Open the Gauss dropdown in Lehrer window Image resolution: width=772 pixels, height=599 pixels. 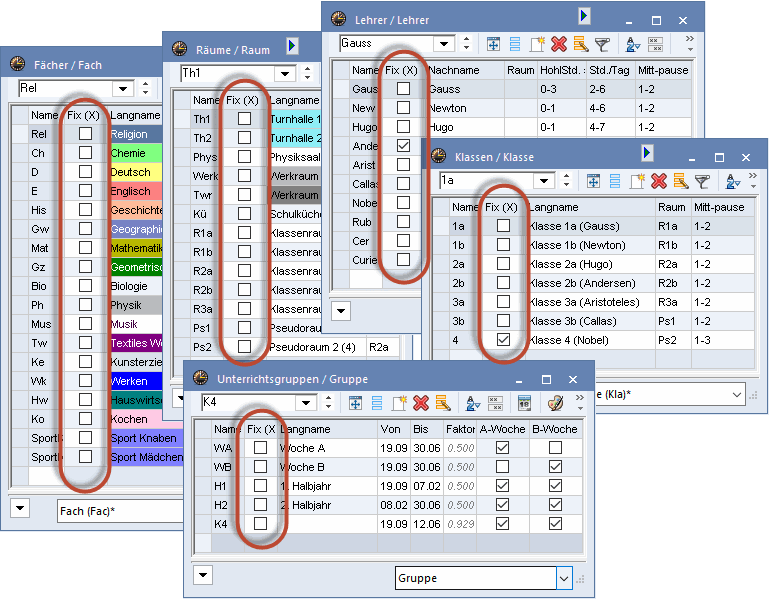(444, 44)
